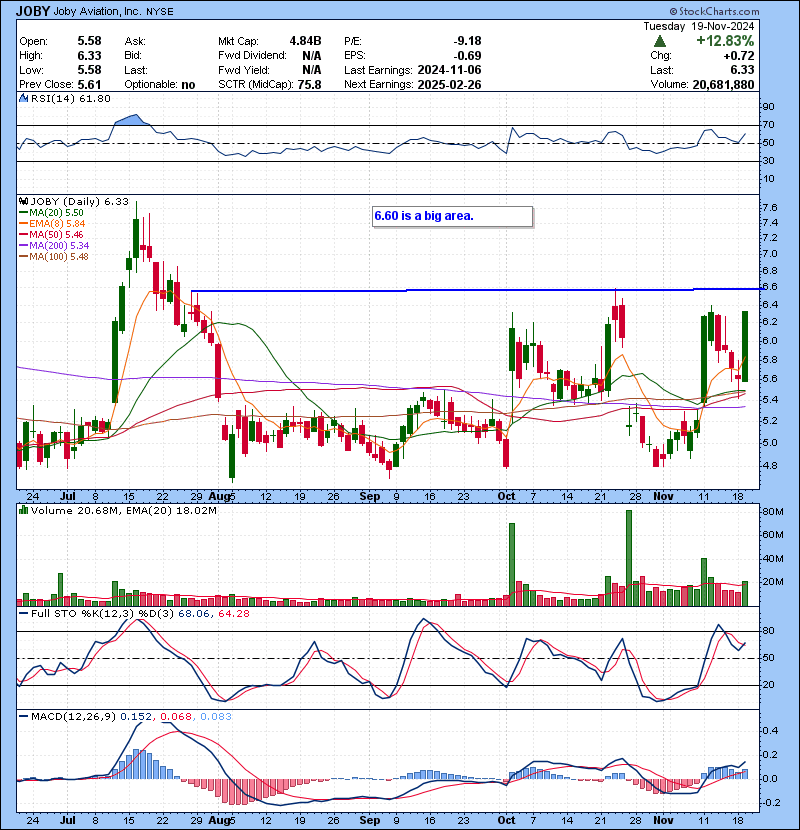Viewport: 800px width, 830px height.
Task: Click the +12.83% percent change value
Action: pyautogui.click(x=725, y=41)
